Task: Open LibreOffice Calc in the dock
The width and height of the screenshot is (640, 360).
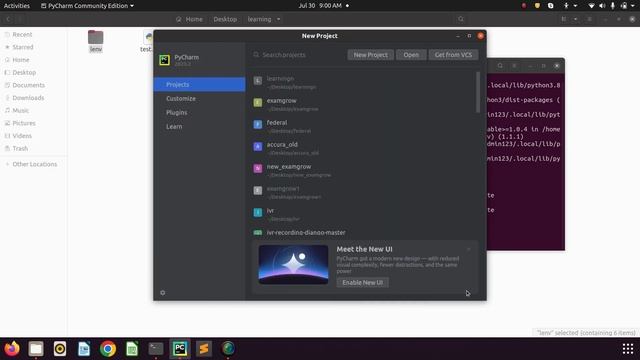Action: pyautogui.click(x=132, y=349)
